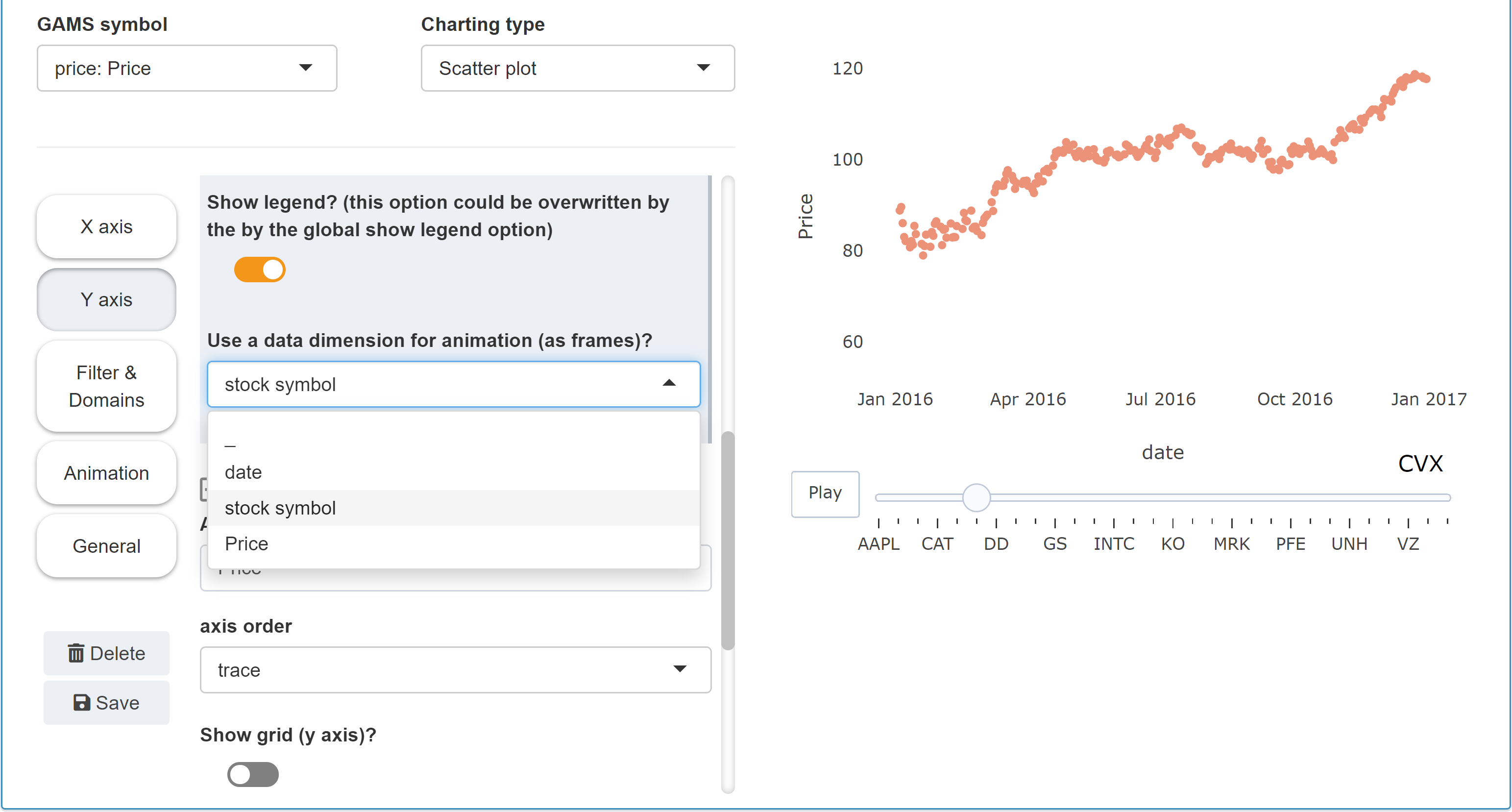Open the GAMS symbol selector

click(x=186, y=68)
